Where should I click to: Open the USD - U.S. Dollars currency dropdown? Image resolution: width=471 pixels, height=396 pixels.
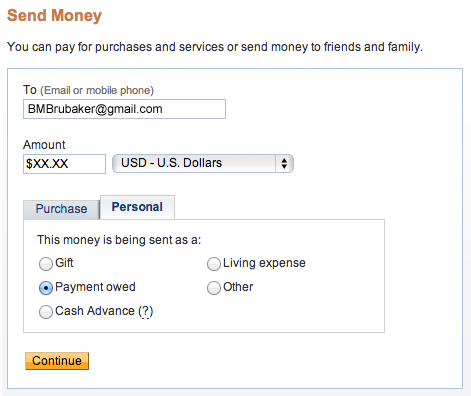[203, 163]
